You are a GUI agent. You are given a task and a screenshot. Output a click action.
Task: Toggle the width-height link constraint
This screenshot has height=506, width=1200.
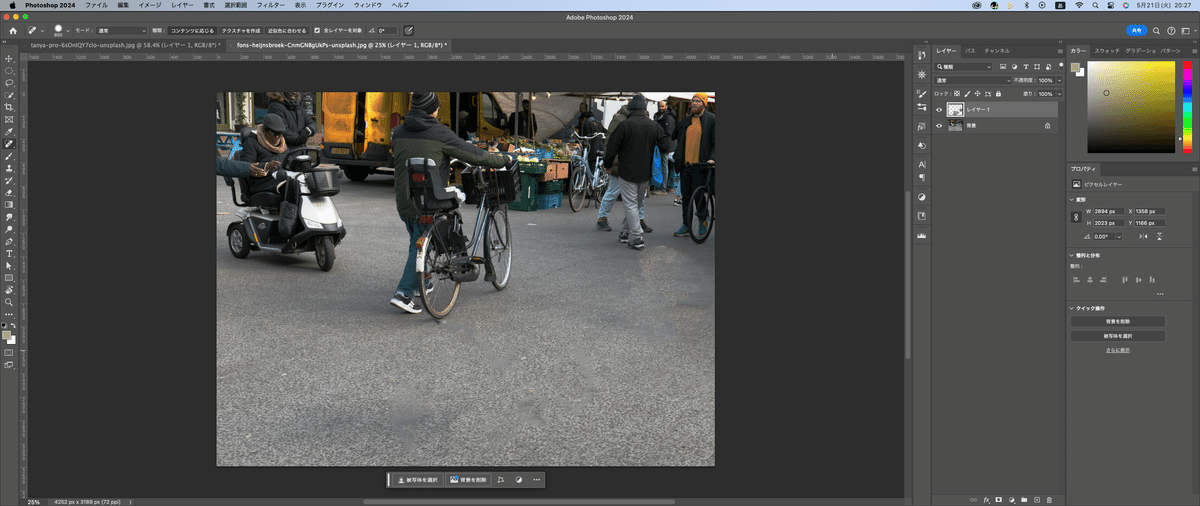pos(1075,217)
